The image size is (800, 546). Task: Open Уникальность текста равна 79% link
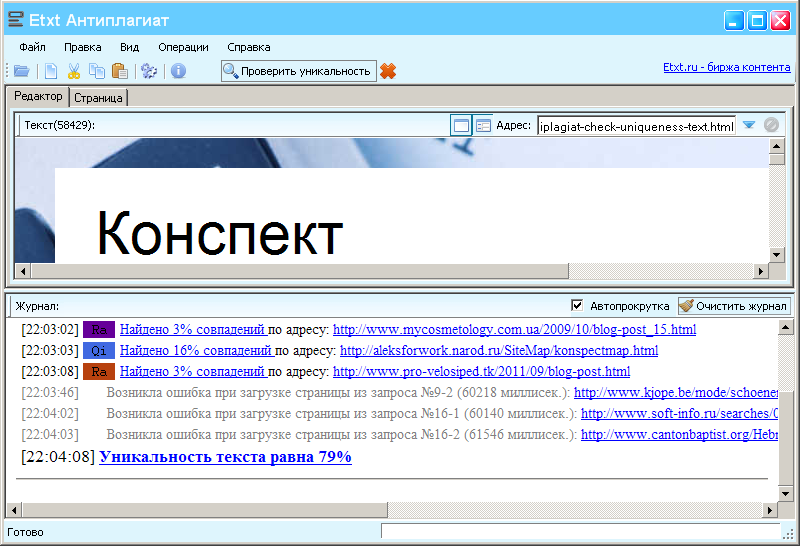click(x=225, y=456)
